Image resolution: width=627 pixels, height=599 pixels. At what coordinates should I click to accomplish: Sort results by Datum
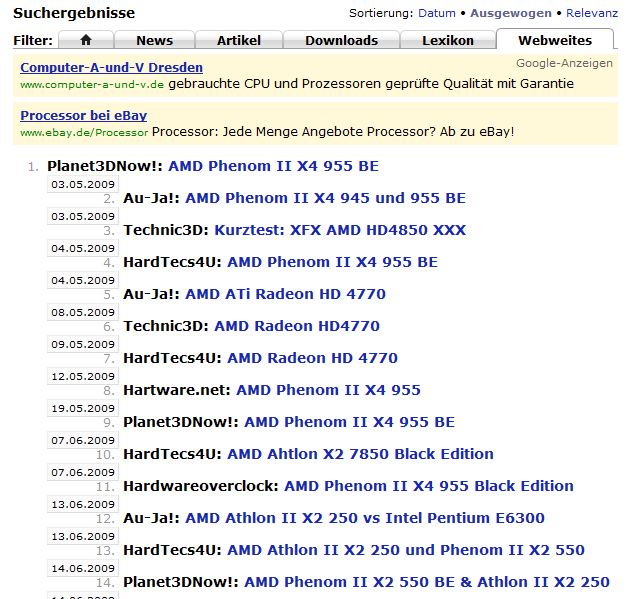pos(437,13)
